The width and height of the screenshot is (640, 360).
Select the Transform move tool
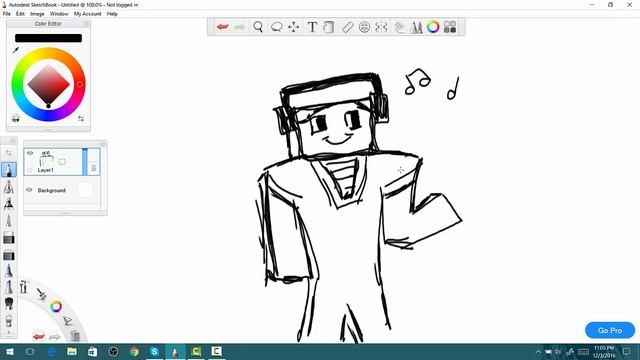click(294, 27)
